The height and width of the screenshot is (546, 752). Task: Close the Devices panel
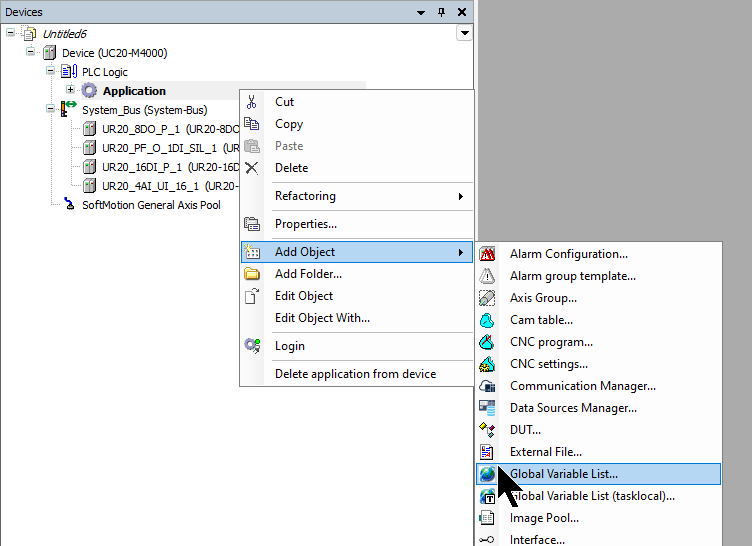tap(462, 12)
